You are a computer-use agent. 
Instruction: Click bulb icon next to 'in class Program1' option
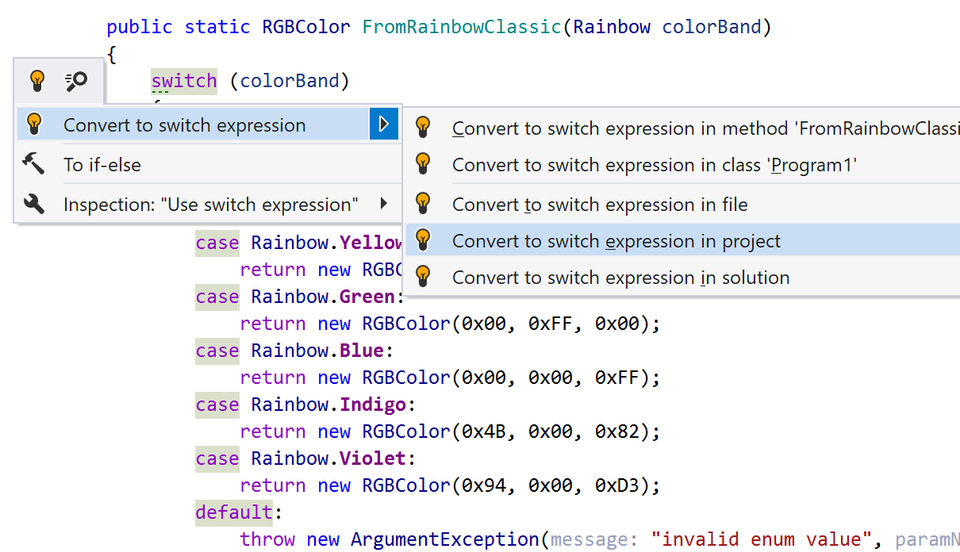click(x=423, y=164)
